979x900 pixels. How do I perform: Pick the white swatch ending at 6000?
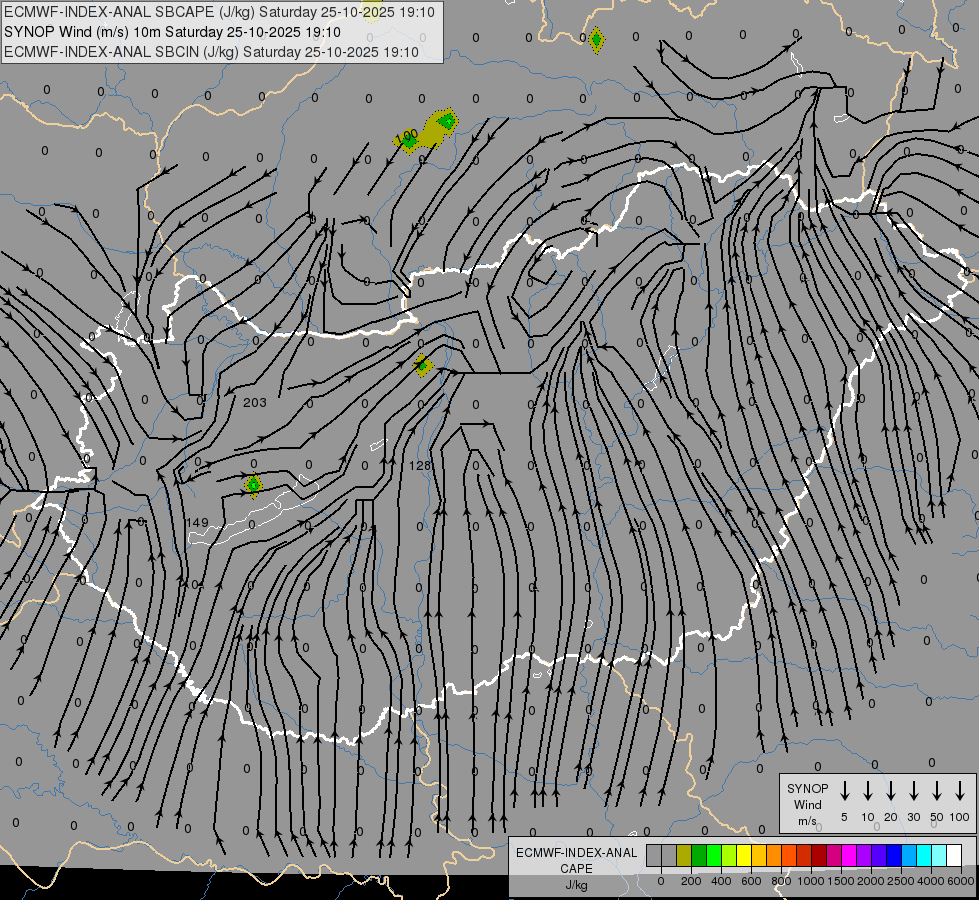(954, 856)
